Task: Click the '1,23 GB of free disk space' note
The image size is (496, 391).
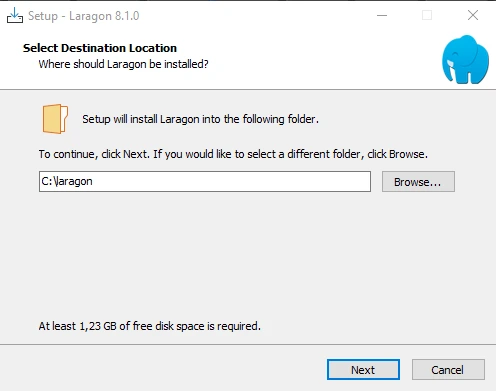Action: tap(150, 326)
